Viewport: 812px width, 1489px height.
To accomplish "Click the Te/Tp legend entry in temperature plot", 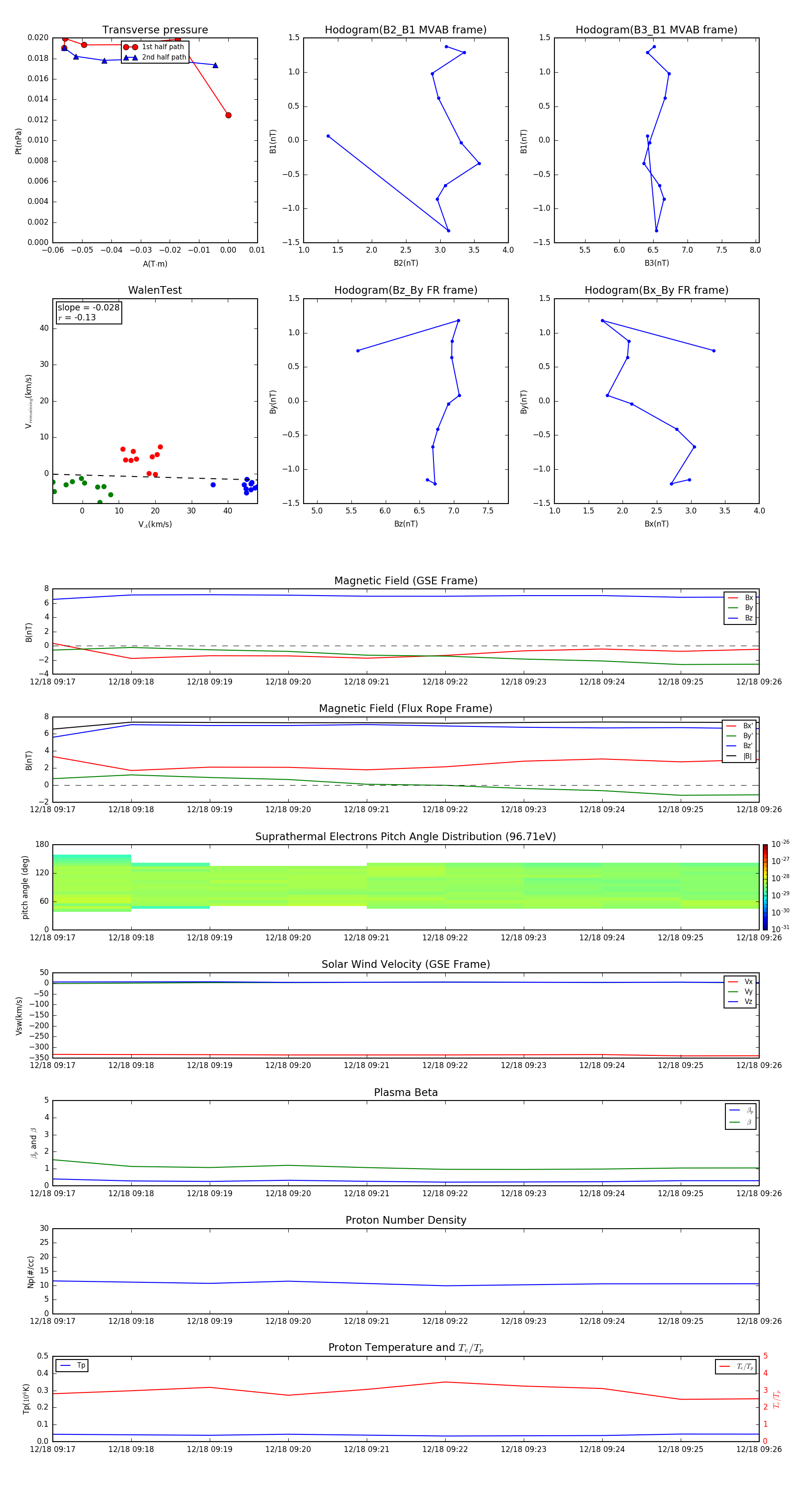I will (x=736, y=1366).
